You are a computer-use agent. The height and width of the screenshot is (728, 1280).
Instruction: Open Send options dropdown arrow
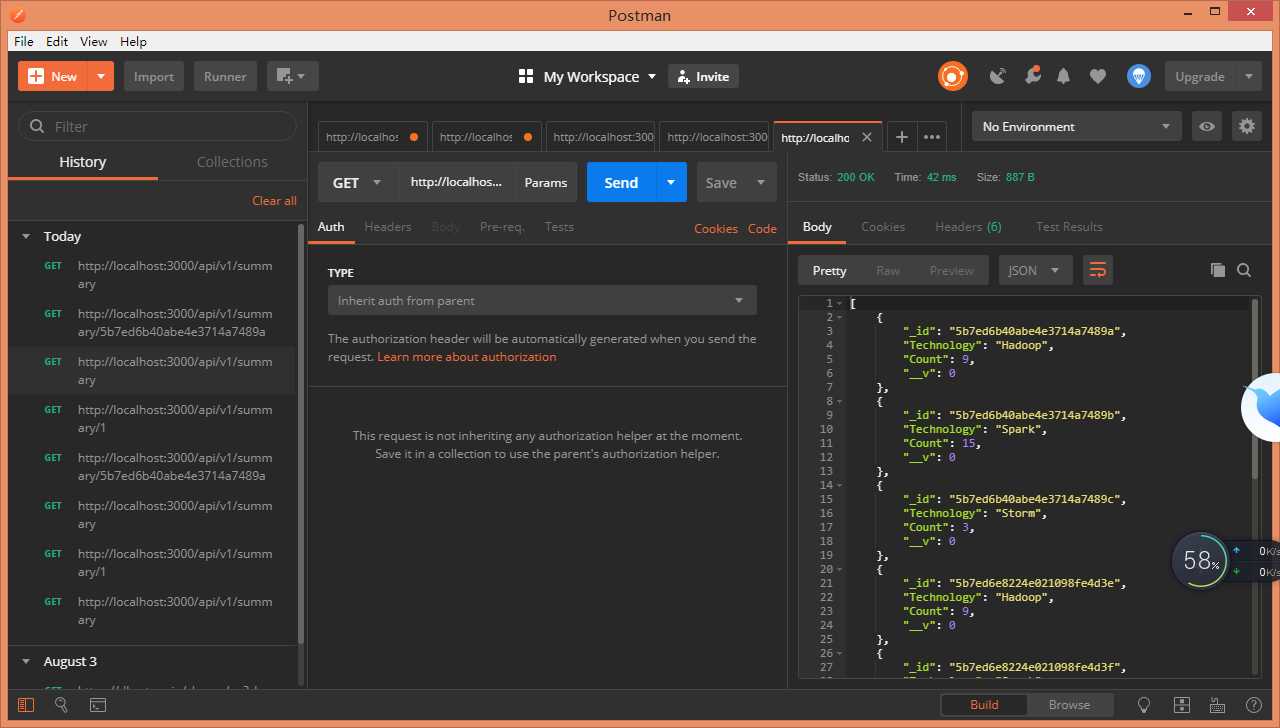click(671, 182)
